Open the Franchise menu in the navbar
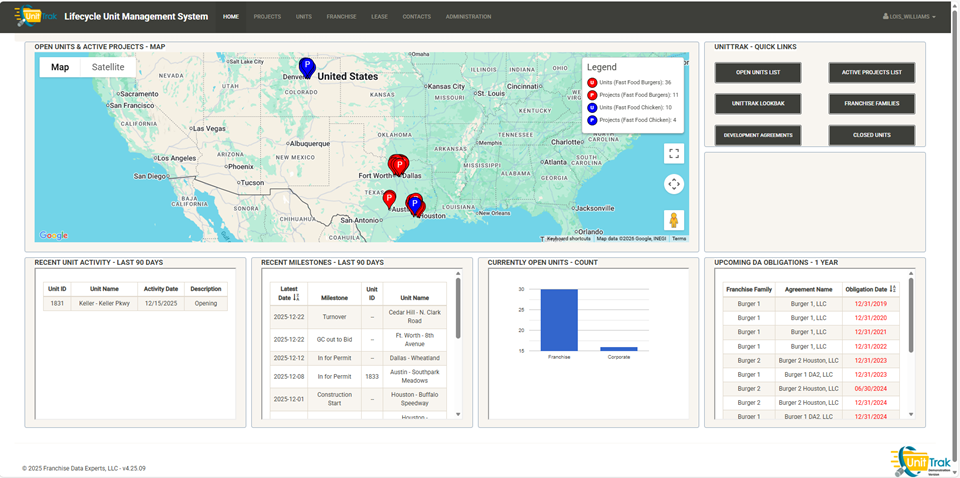This screenshot has height=478, width=960. pos(342,17)
